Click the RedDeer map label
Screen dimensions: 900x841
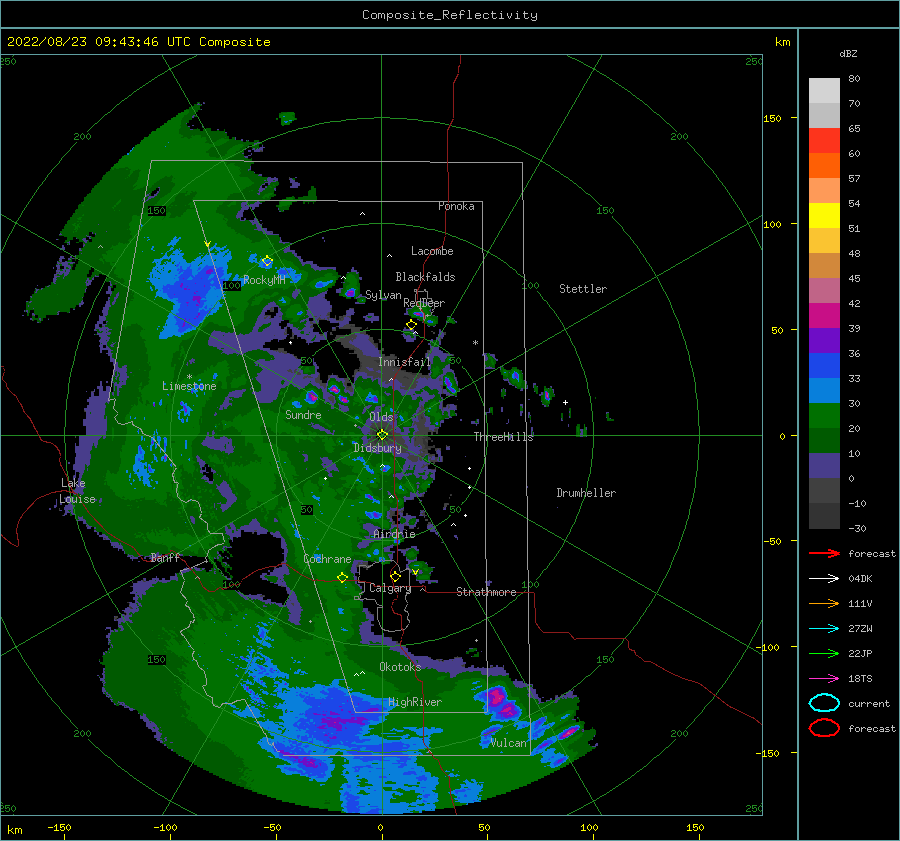coord(424,303)
